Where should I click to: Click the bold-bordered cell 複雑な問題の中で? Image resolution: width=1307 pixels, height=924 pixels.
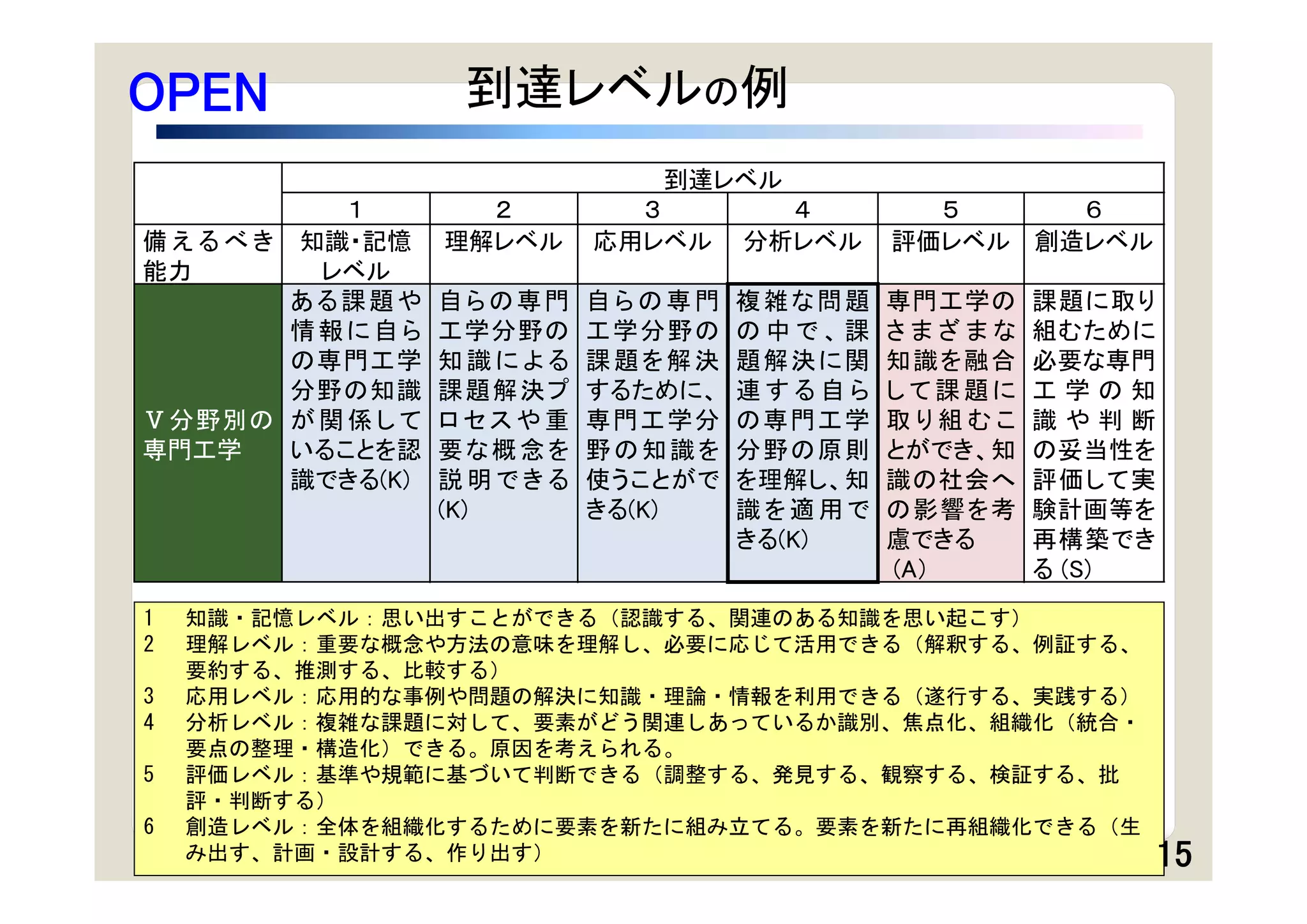click(x=802, y=433)
